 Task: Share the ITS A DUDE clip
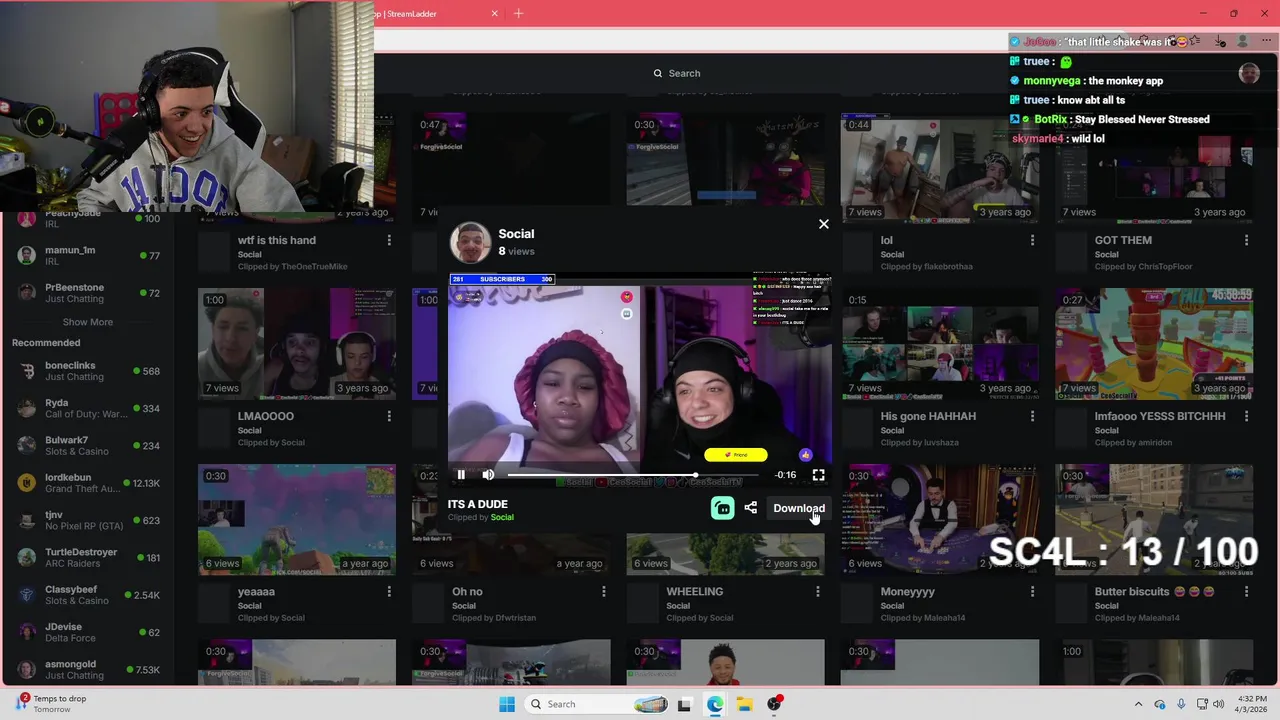point(751,508)
